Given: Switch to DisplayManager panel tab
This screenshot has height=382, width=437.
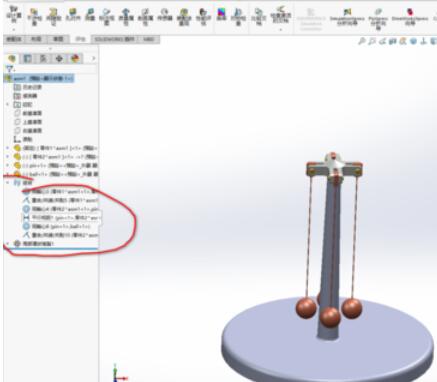Looking at the screenshot, I should point(75,59).
